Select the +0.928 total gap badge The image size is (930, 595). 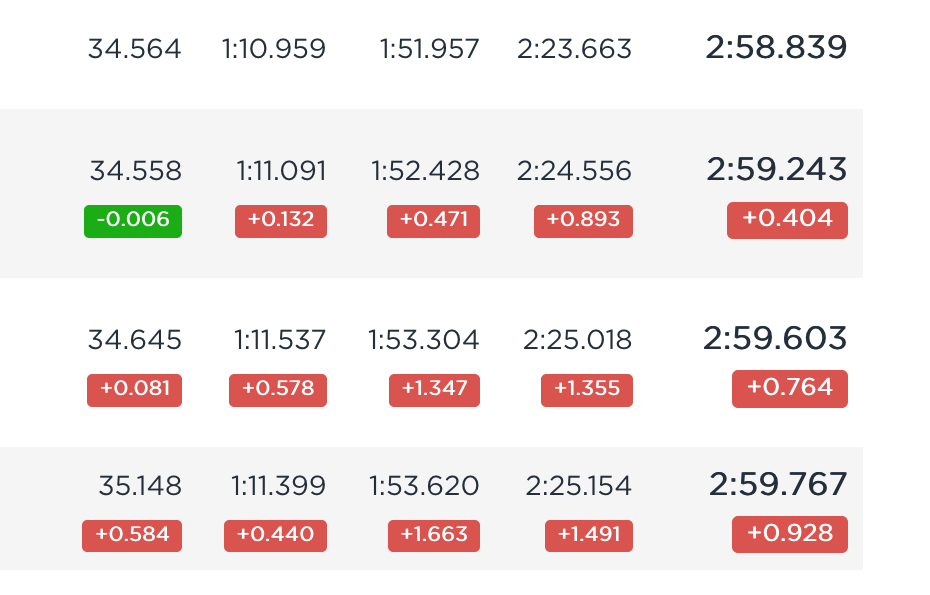pos(789,534)
